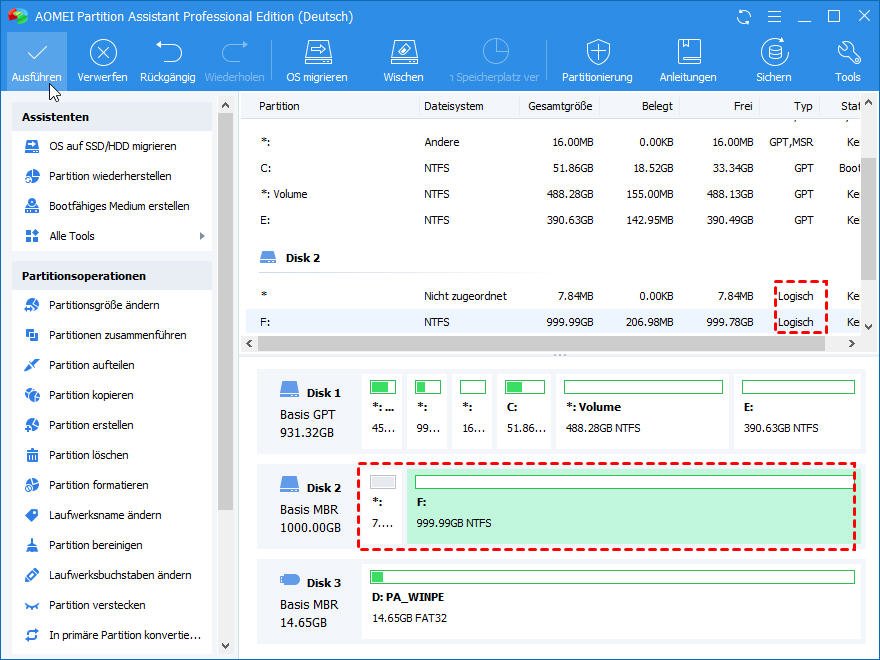The image size is (880, 660).
Task: Open the hamburger menu in title bar
Action: point(774,17)
